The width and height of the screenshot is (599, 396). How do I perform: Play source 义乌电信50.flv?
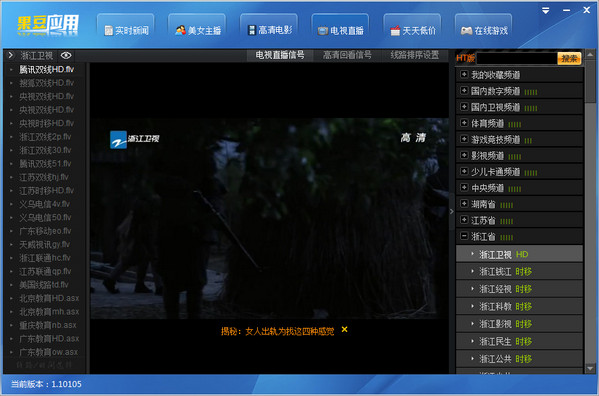[46, 217]
